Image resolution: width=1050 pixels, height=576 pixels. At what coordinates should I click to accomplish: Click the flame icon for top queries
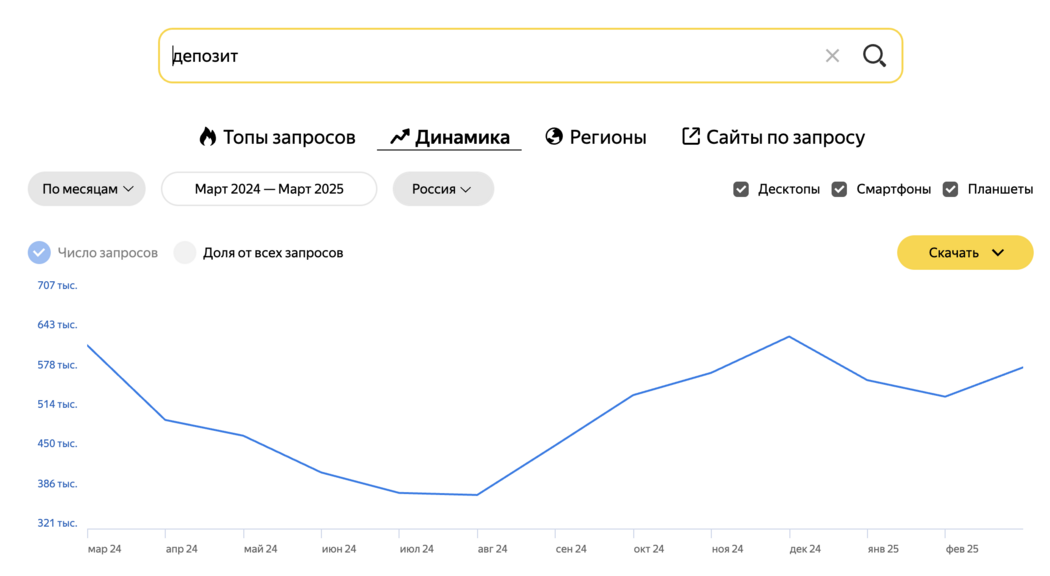tap(208, 137)
